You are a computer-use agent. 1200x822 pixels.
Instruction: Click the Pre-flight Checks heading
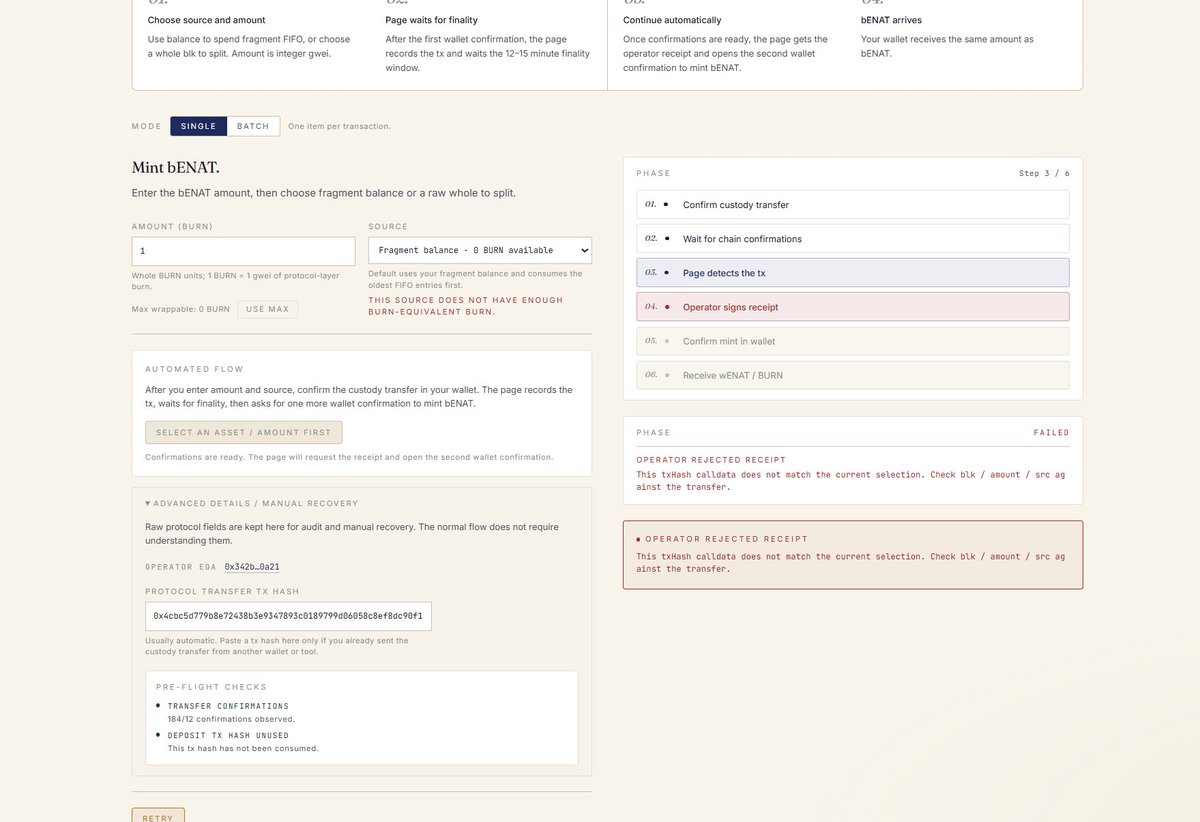pyautogui.click(x=212, y=687)
